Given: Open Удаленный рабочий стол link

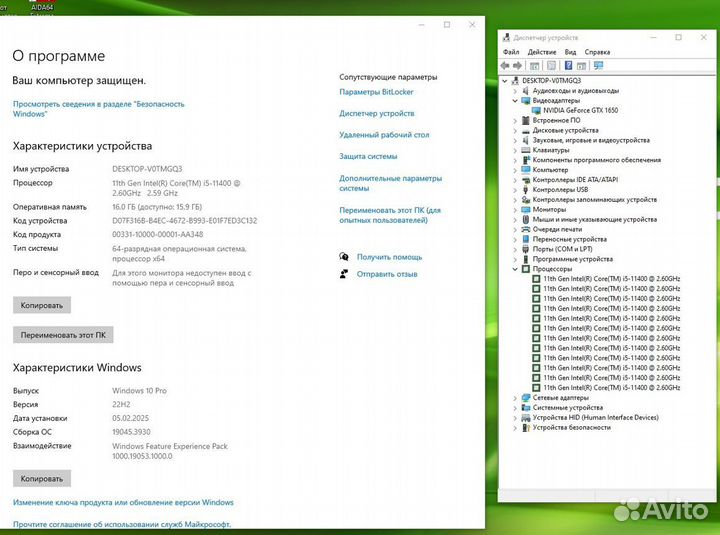Looking at the screenshot, I should (x=384, y=135).
